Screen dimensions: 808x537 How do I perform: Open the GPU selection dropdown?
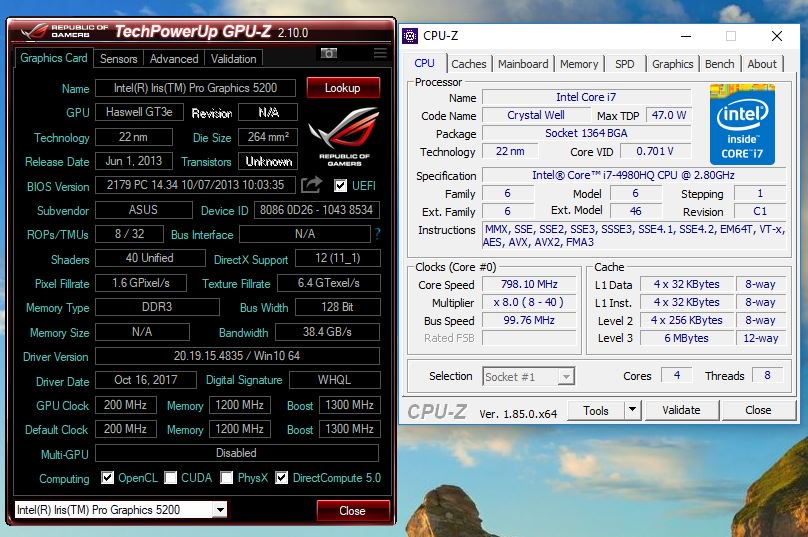(121, 510)
